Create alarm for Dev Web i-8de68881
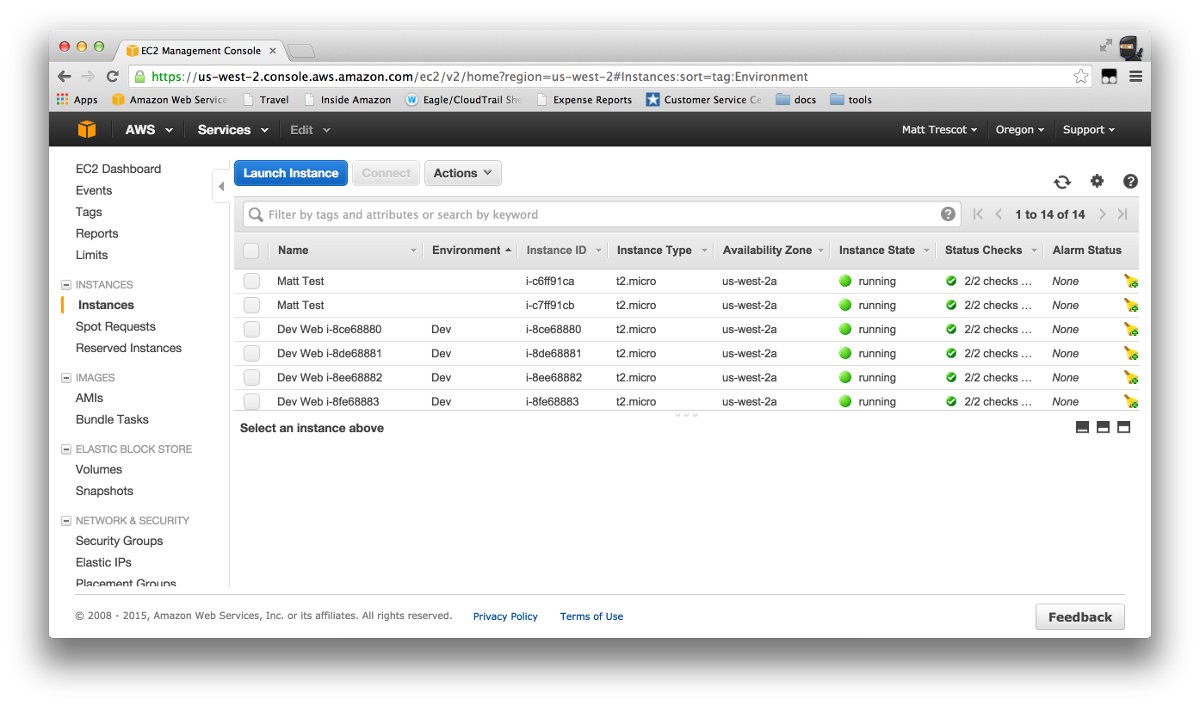The image size is (1200, 706). click(1131, 353)
